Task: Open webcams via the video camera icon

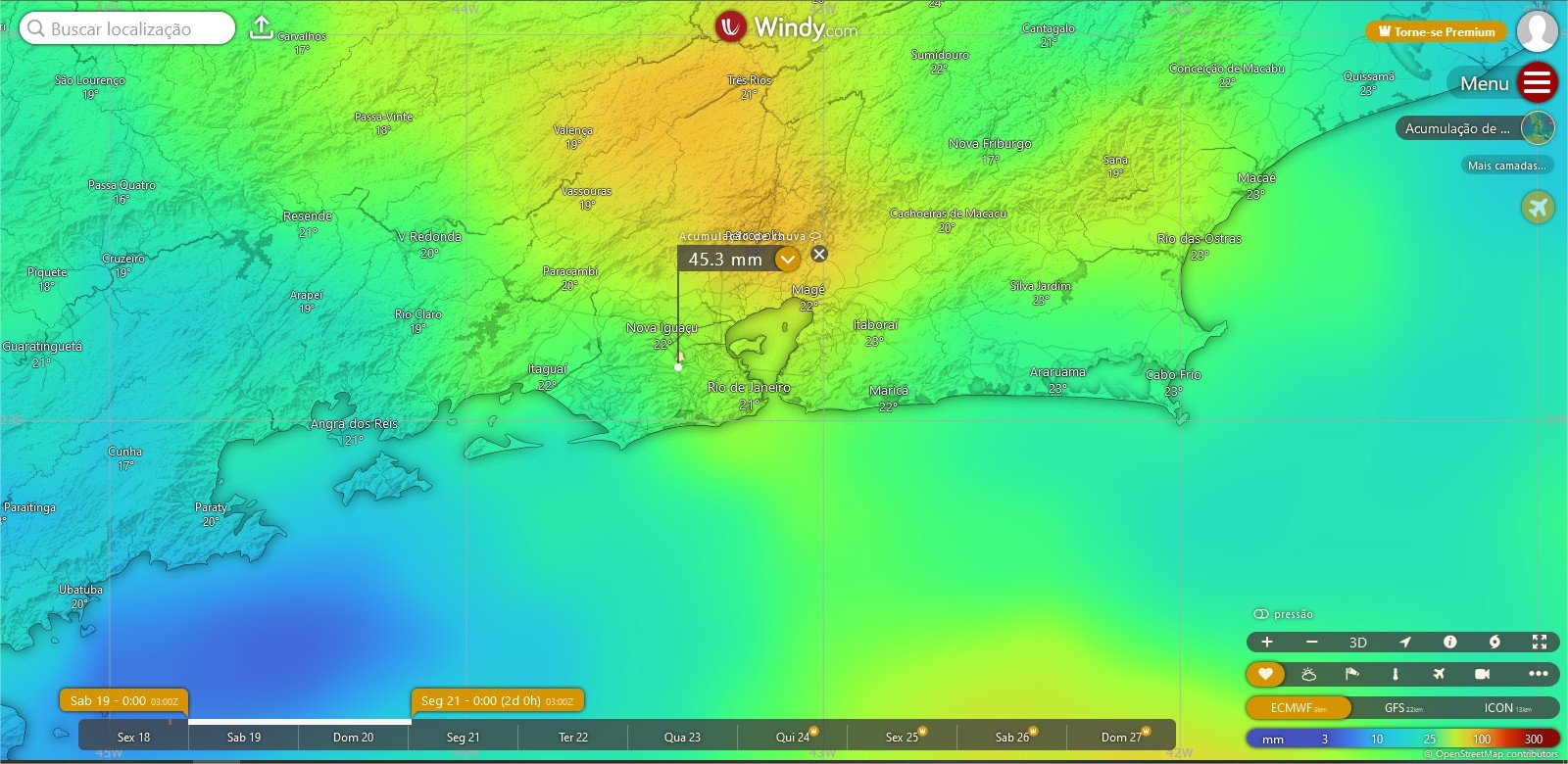Action: 1482,674
